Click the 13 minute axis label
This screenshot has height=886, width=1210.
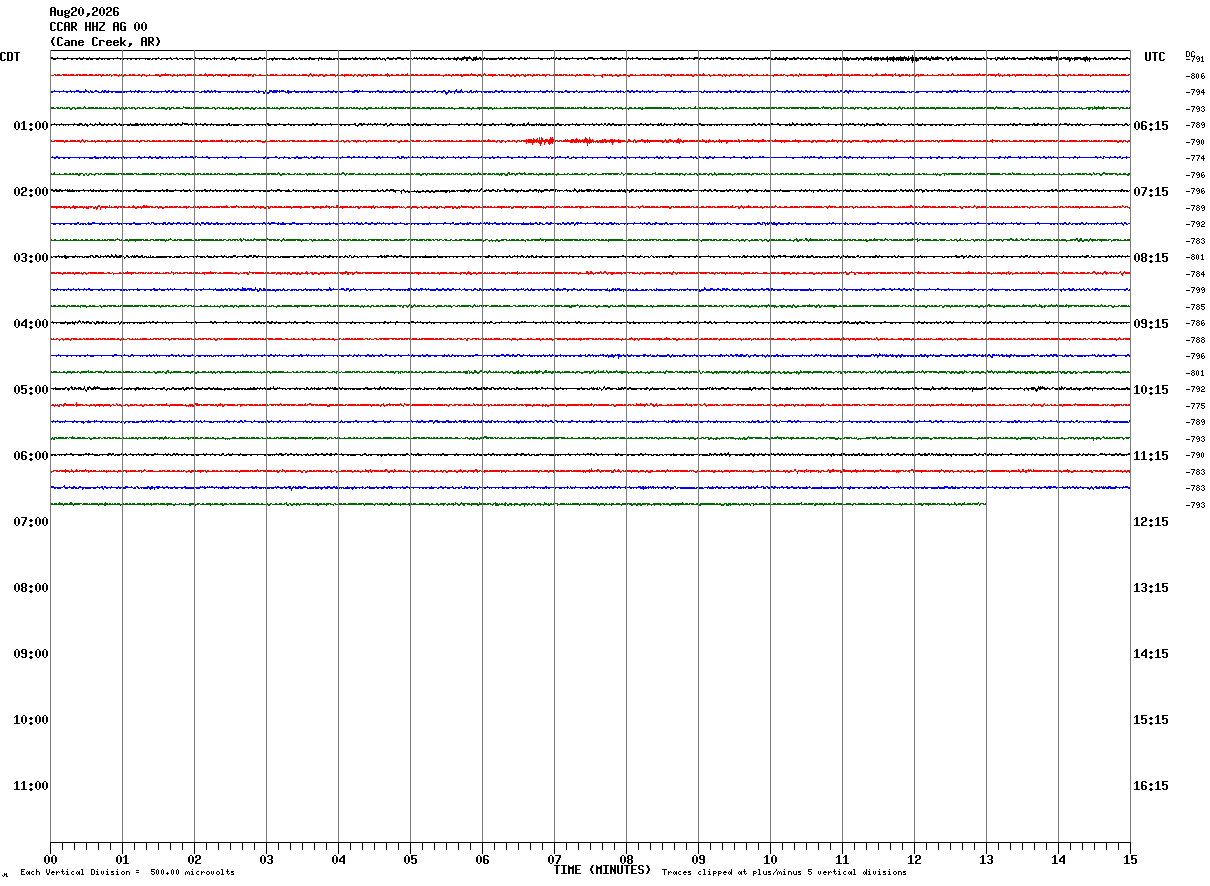tap(986, 860)
